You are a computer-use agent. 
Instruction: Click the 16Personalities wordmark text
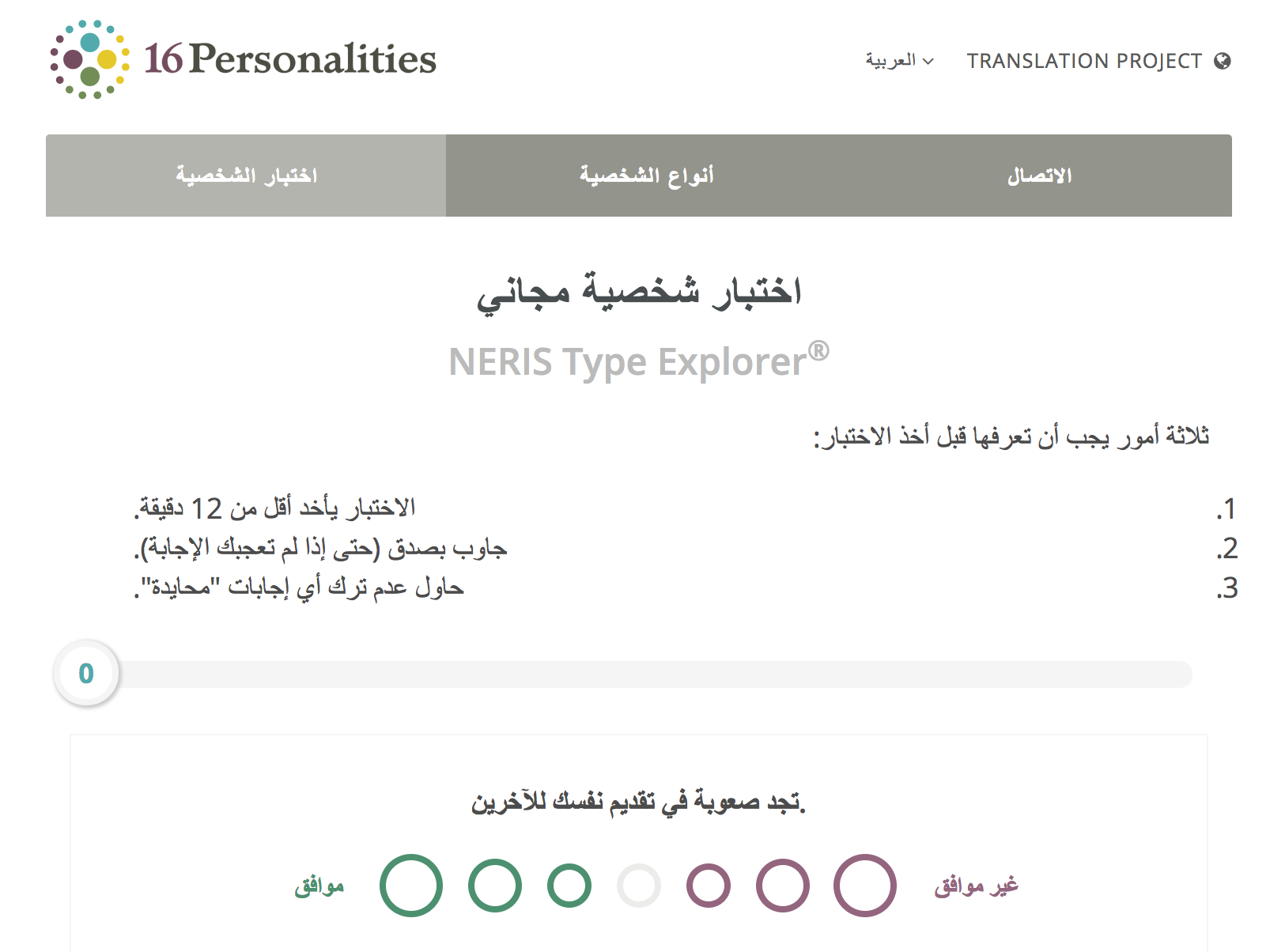click(x=289, y=59)
